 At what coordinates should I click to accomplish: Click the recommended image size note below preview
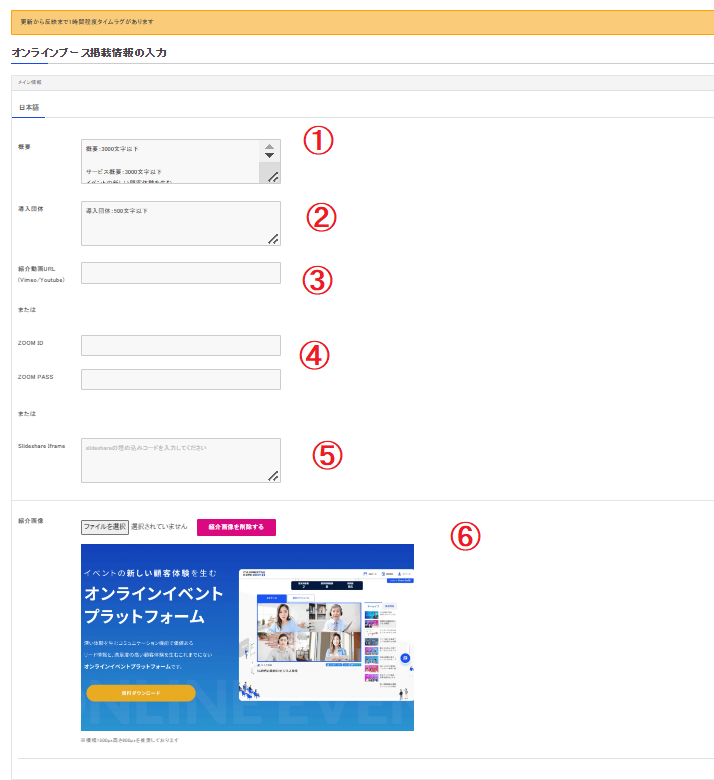click(x=129, y=740)
